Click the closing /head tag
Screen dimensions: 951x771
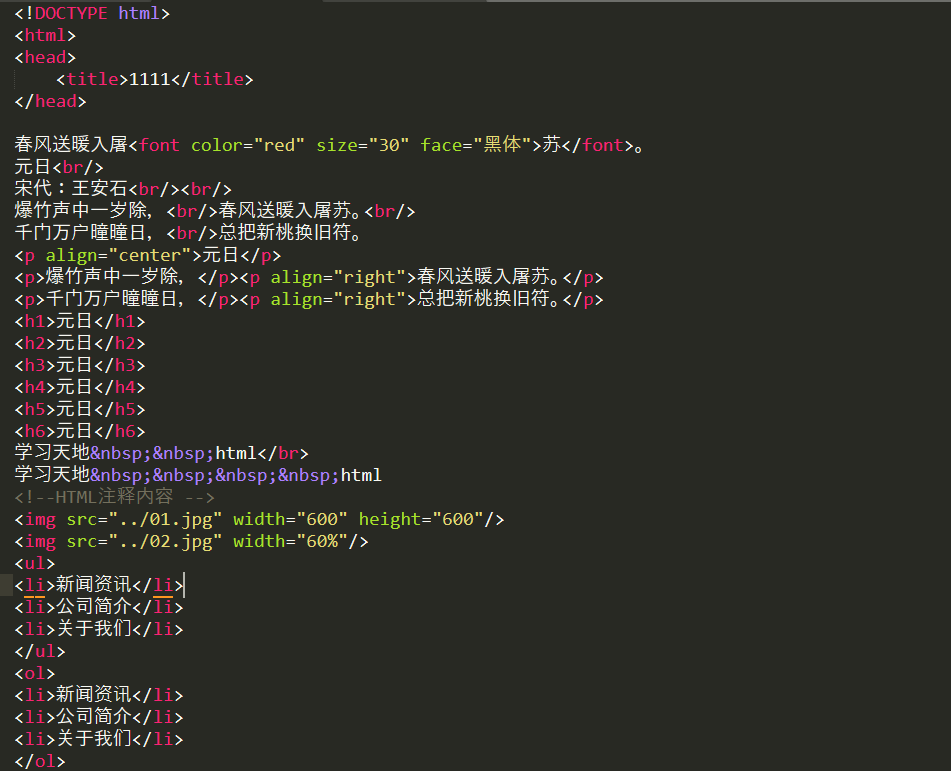pos(50,101)
